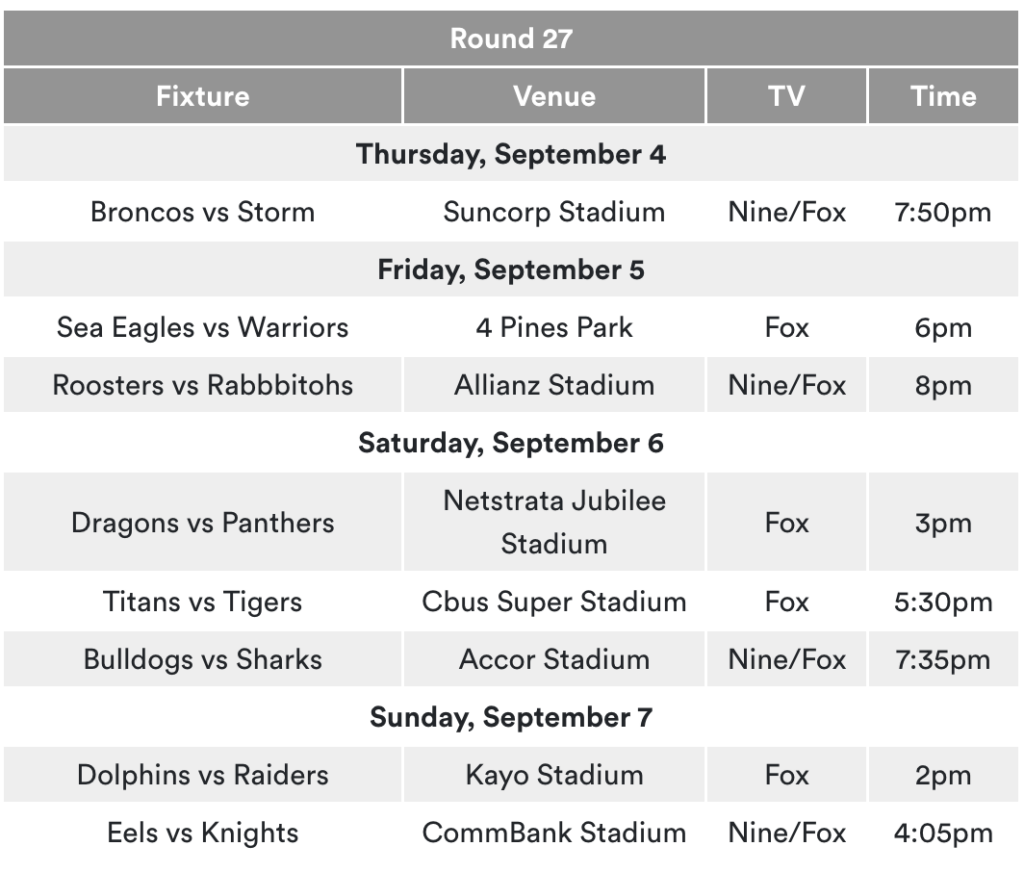Select the Suncorp Stadium venue cell
Screen dimensions: 1024x872
tap(554, 212)
